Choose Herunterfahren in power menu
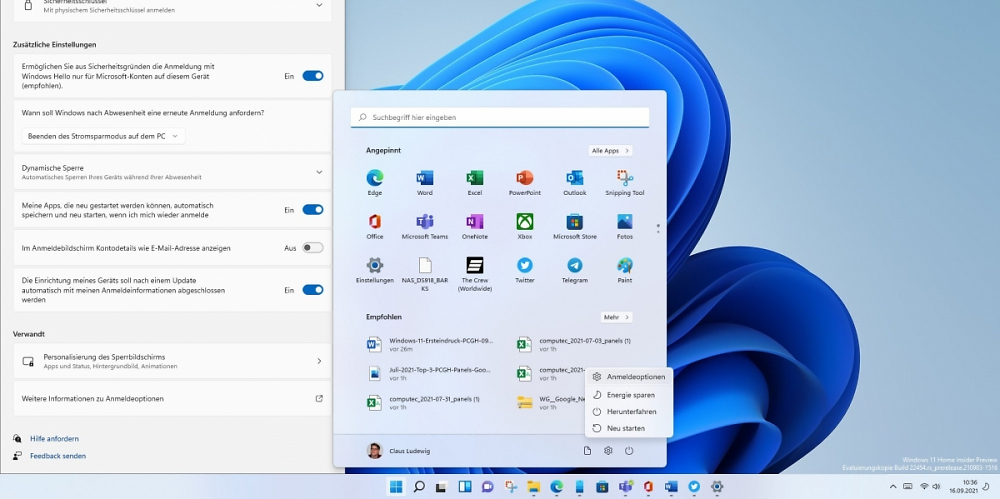The image size is (1000, 499). 629,412
